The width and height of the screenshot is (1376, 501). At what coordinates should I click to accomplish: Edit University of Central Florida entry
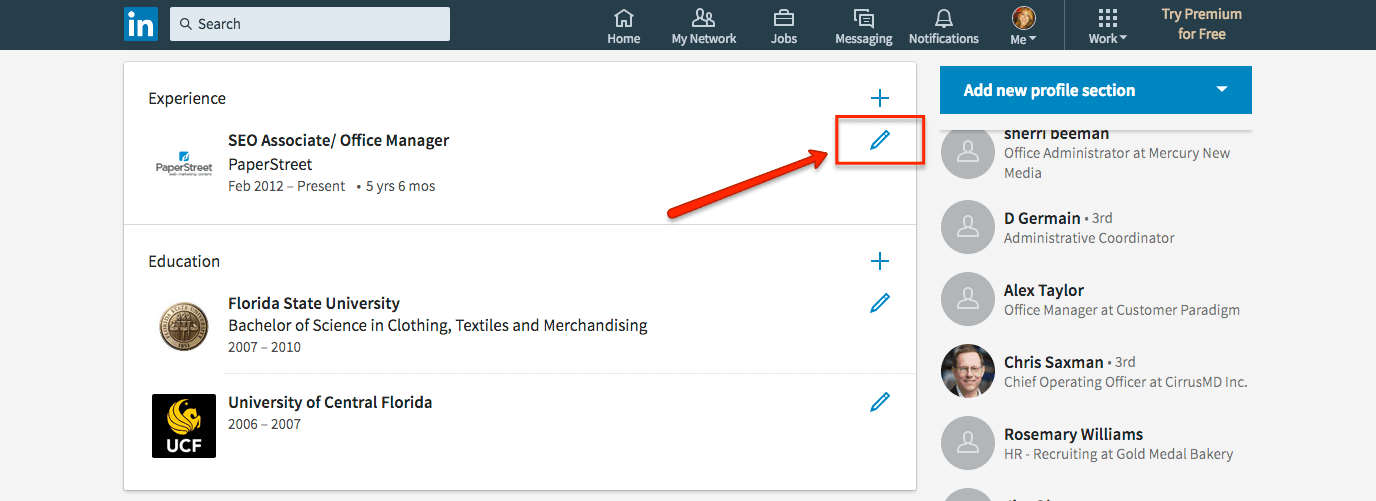880,402
